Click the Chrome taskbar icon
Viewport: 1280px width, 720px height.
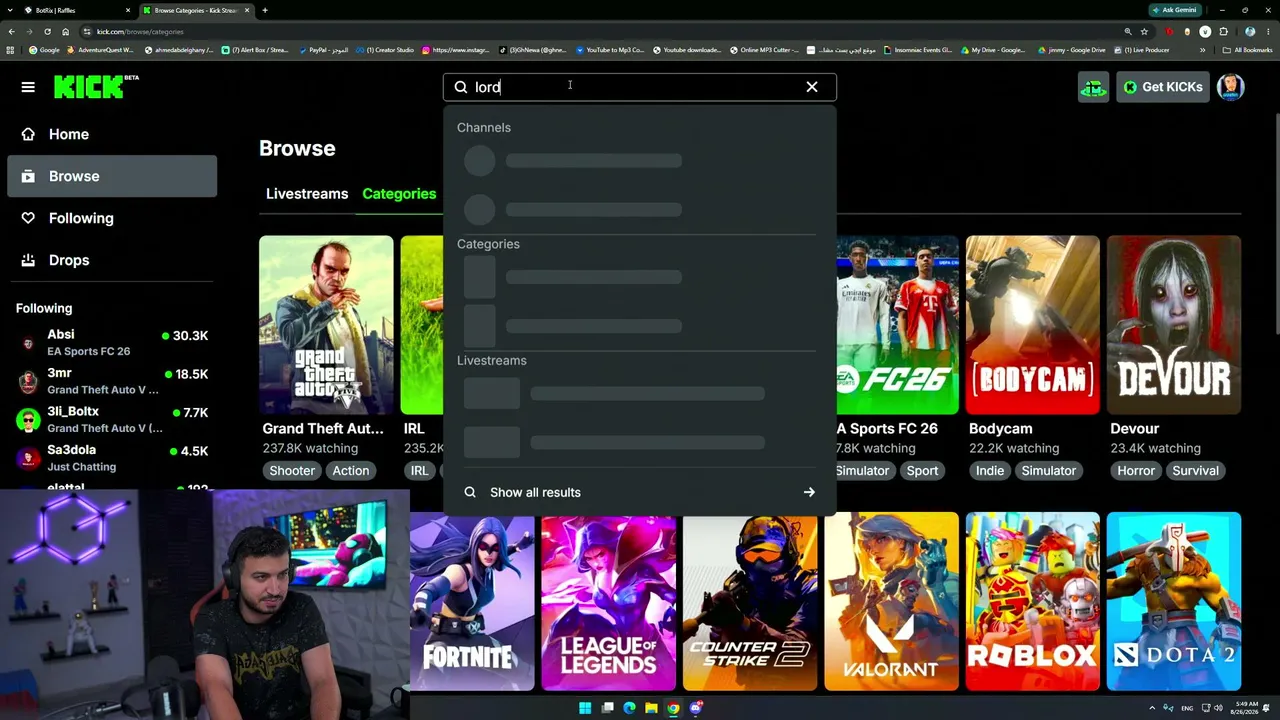pos(673,708)
